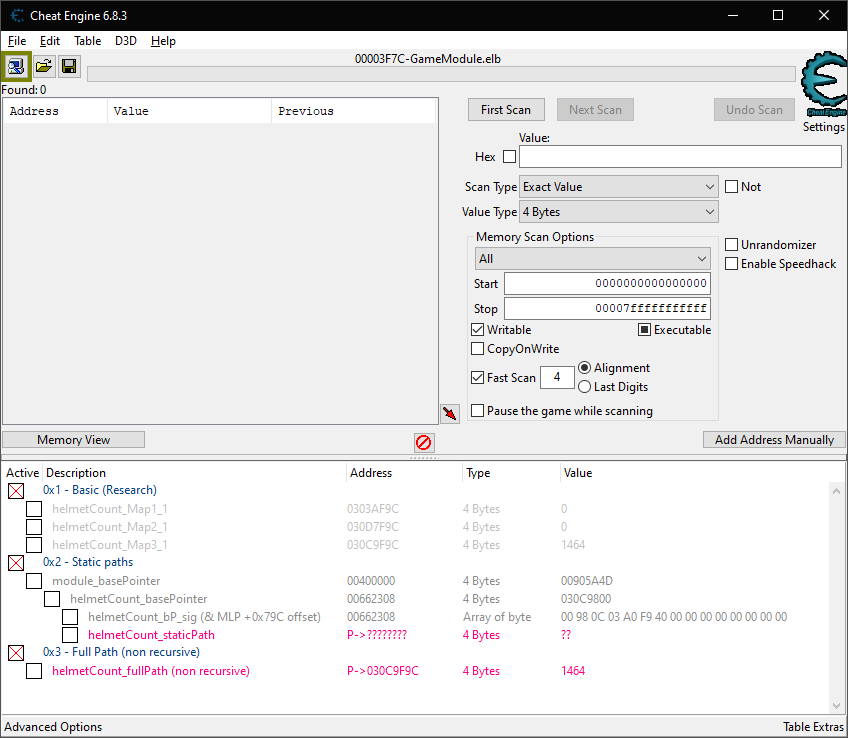
Task: Activate helmetCount_Map3_1 checkbox
Action: point(34,544)
